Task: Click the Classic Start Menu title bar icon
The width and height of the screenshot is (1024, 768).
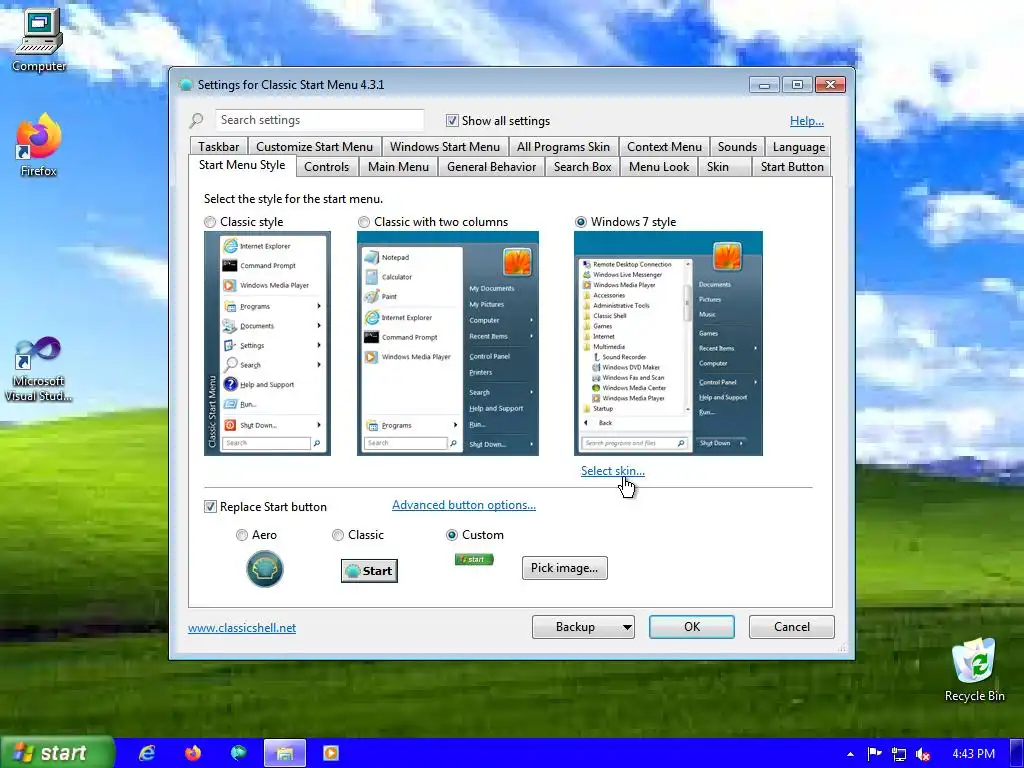Action: (185, 84)
